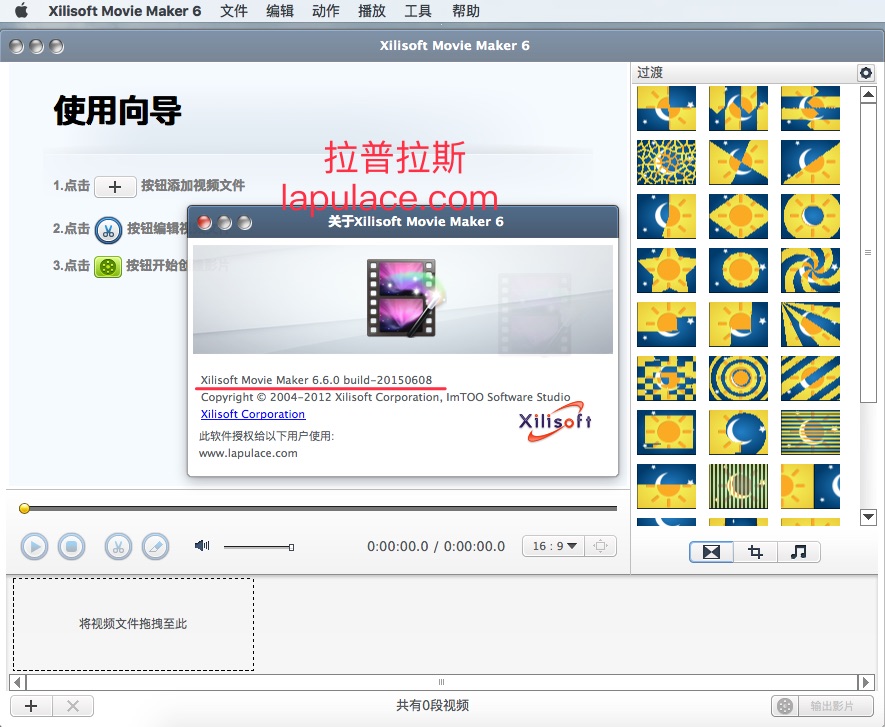Click the scissors clip button beside Stop
Viewport: 885px width, 727px height.
(118, 546)
